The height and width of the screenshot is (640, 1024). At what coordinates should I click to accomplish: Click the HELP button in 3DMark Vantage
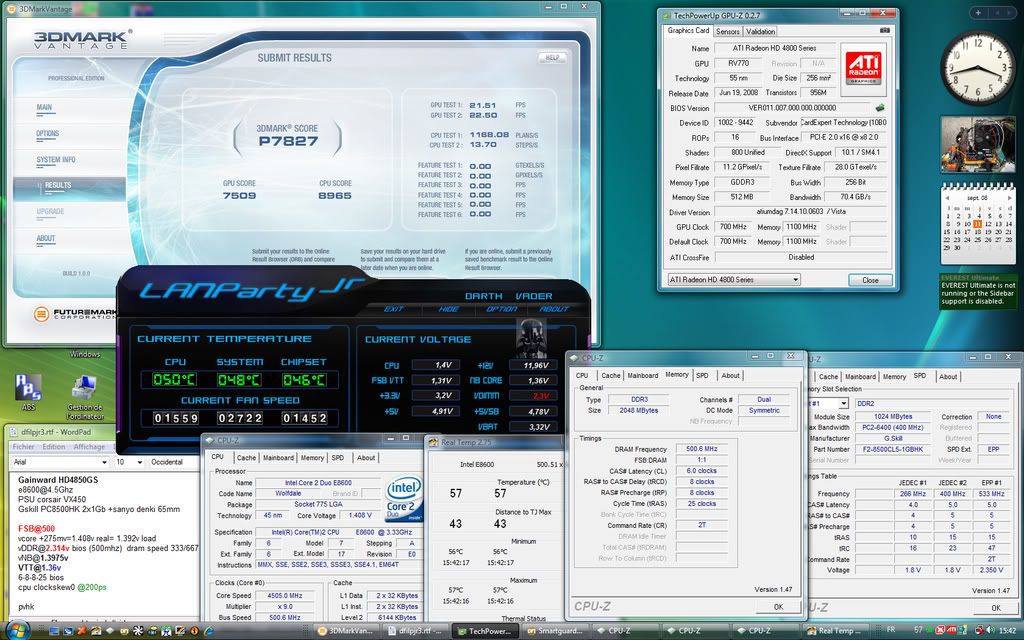pyautogui.click(x=551, y=58)
